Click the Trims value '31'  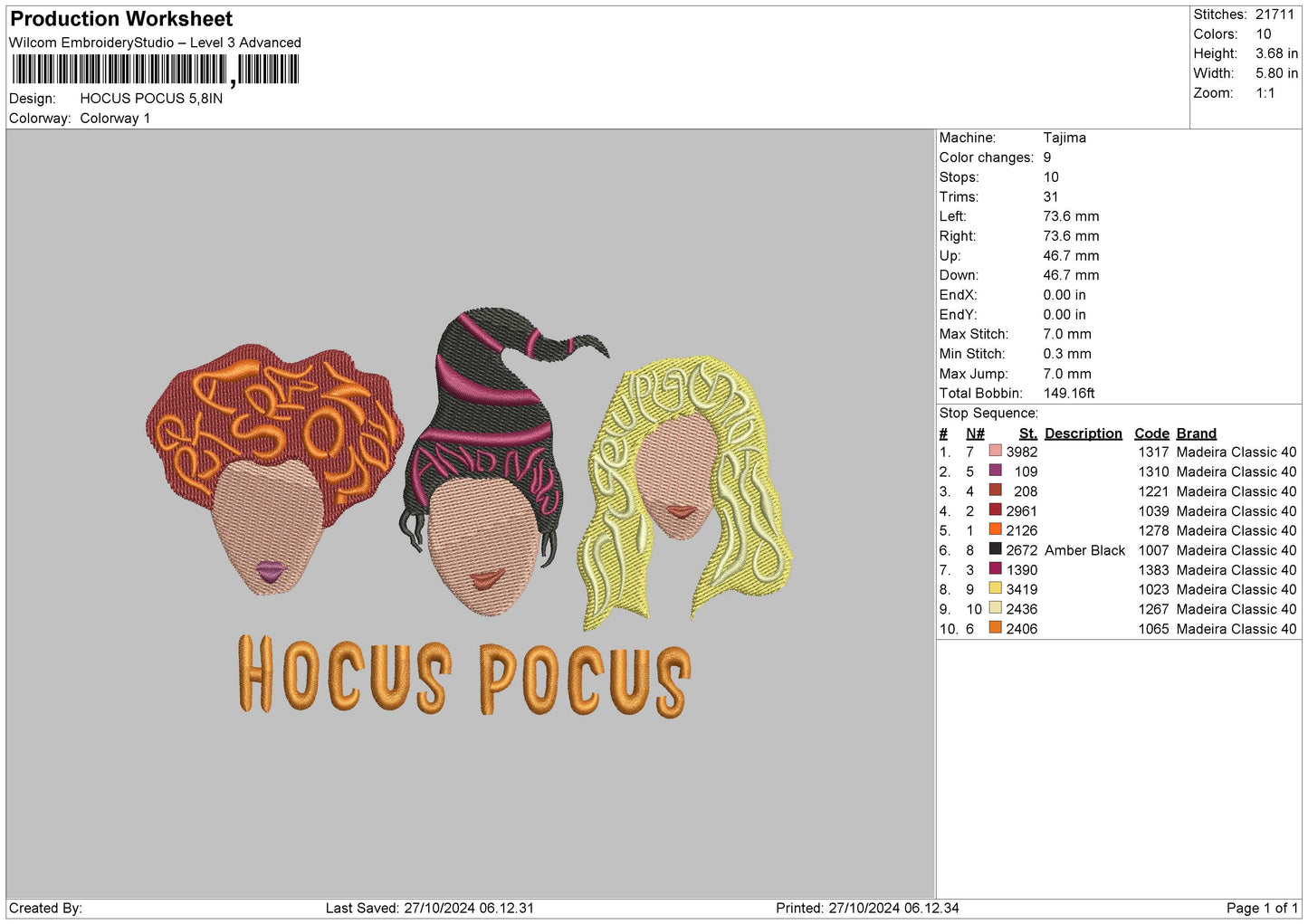(1051, 196)
